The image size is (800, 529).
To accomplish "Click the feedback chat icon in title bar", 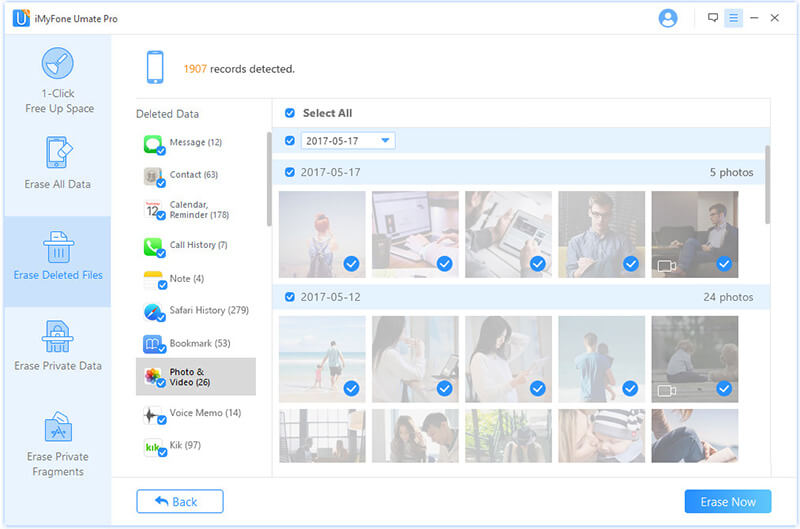I will [713, 18].
